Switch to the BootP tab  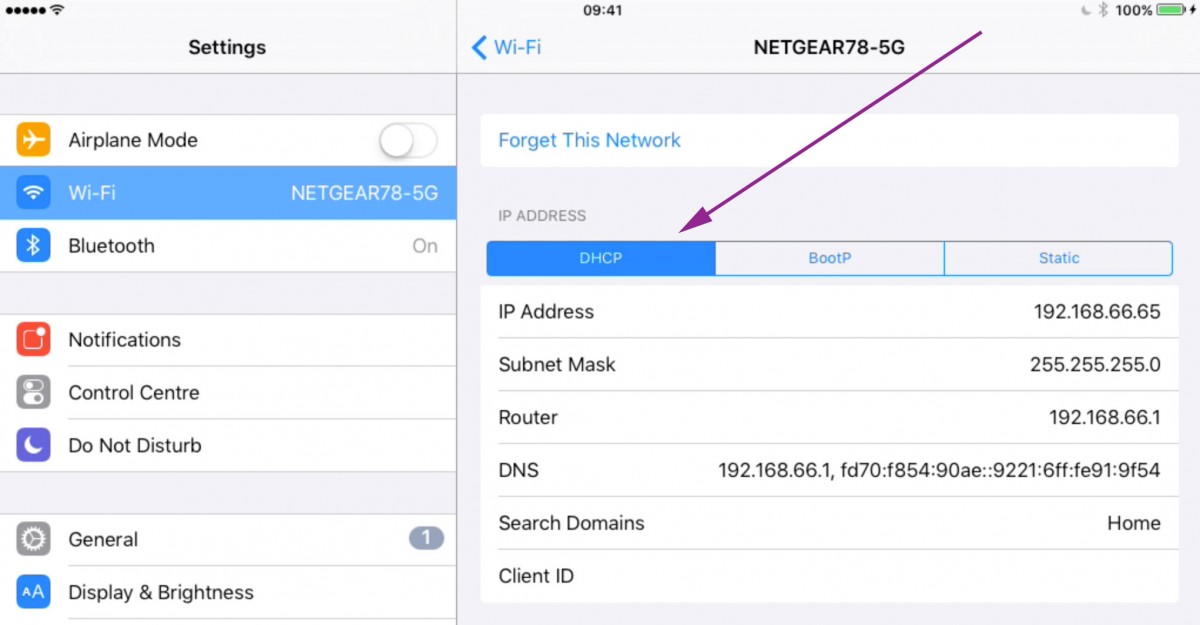pos(830,258)
